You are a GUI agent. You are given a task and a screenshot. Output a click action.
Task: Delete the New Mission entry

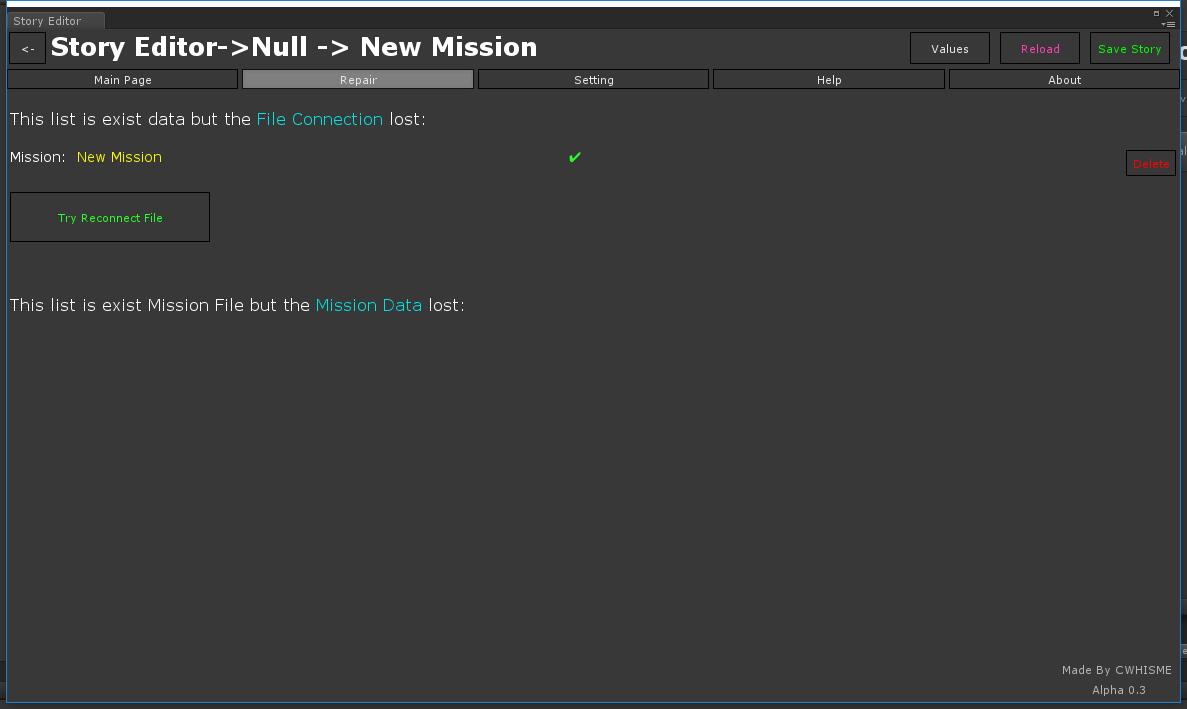(x=1150, y=164)
